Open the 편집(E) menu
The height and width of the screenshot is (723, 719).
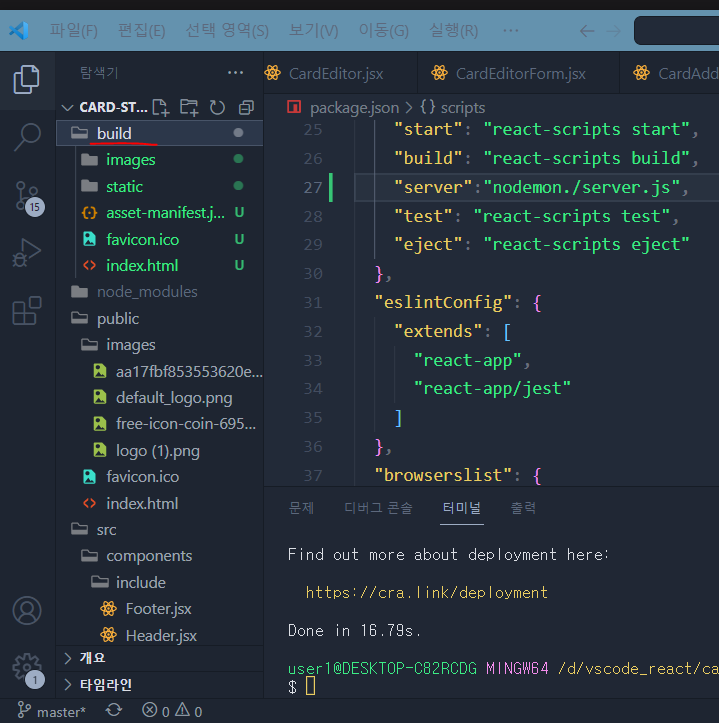pyautogui.click(x=142, y=31)
